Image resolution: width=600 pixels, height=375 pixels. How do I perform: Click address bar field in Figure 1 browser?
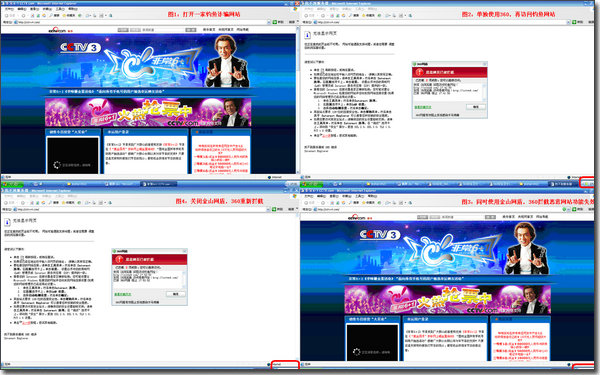(142, 22)
